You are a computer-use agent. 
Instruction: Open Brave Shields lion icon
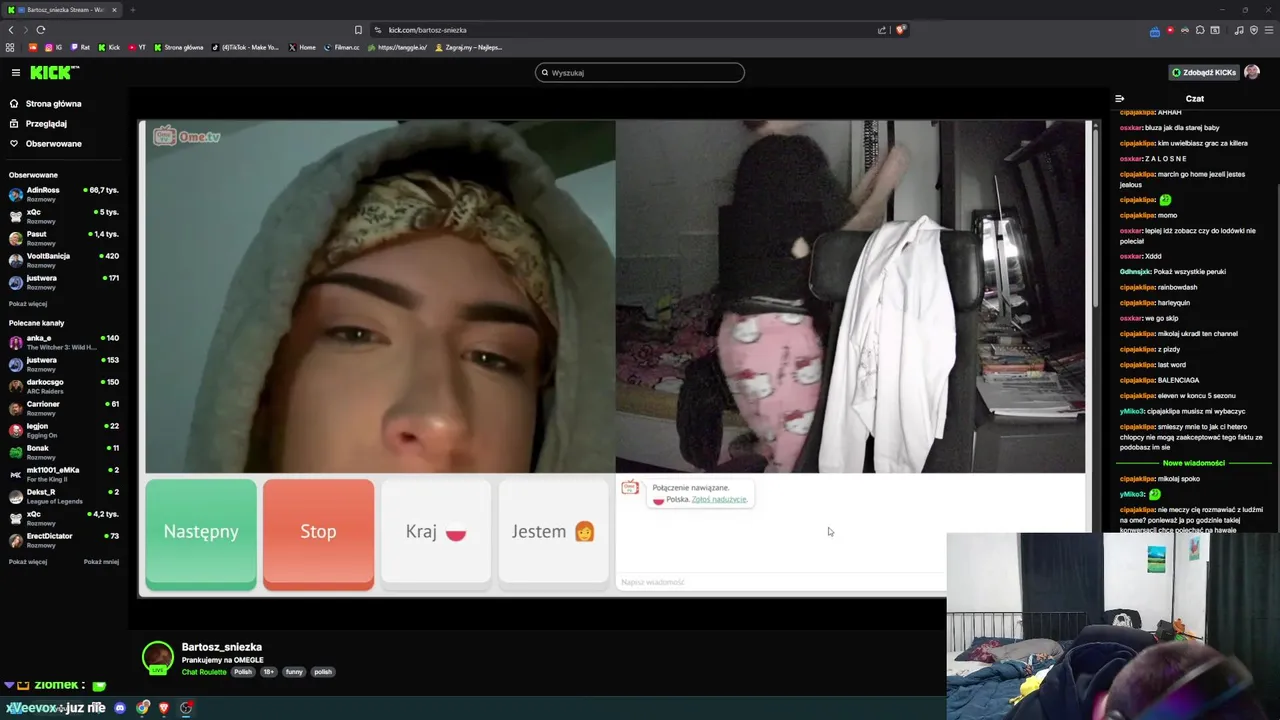900,30
